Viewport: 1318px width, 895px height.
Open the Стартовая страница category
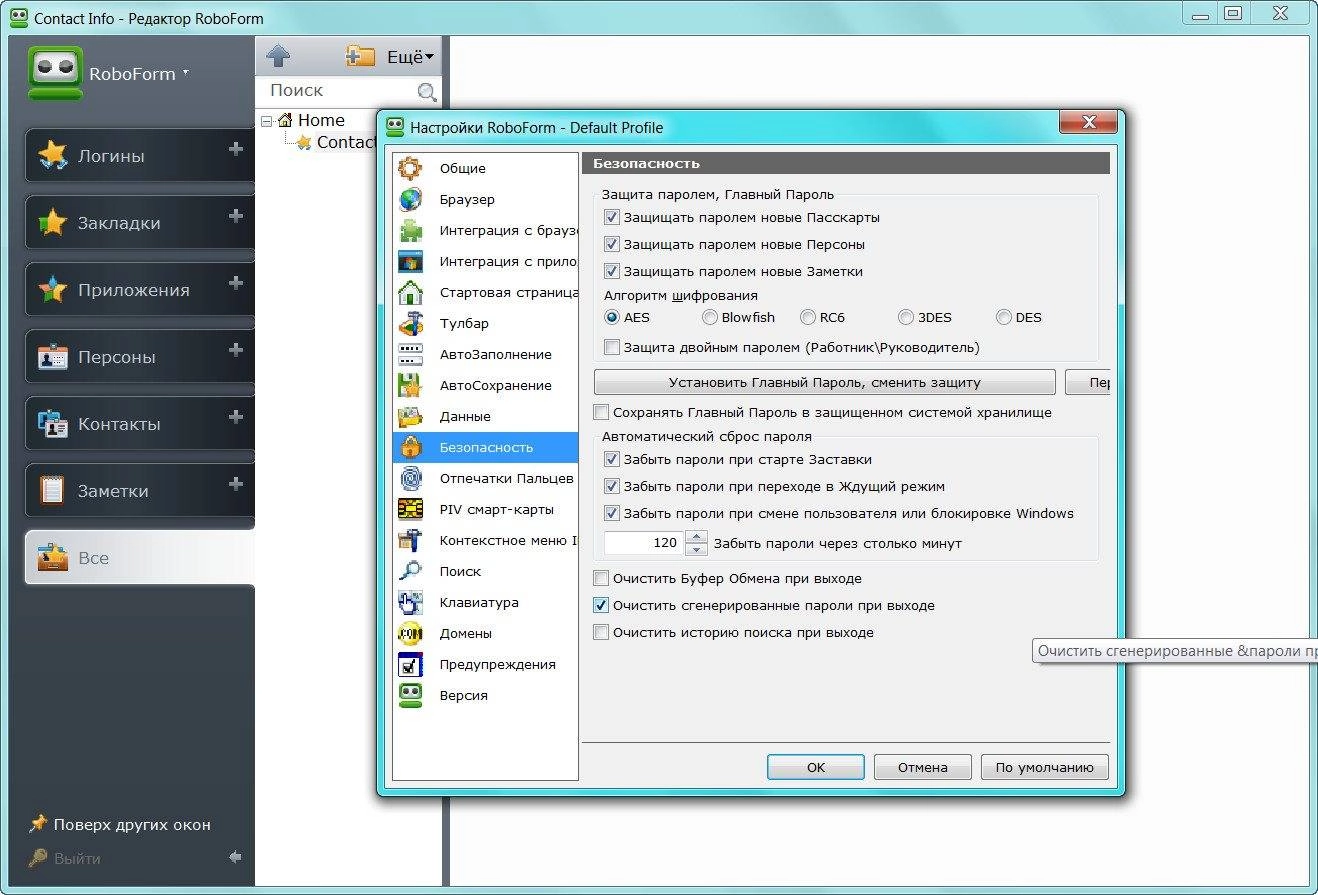pyautogui.click(x=485, y=292)
